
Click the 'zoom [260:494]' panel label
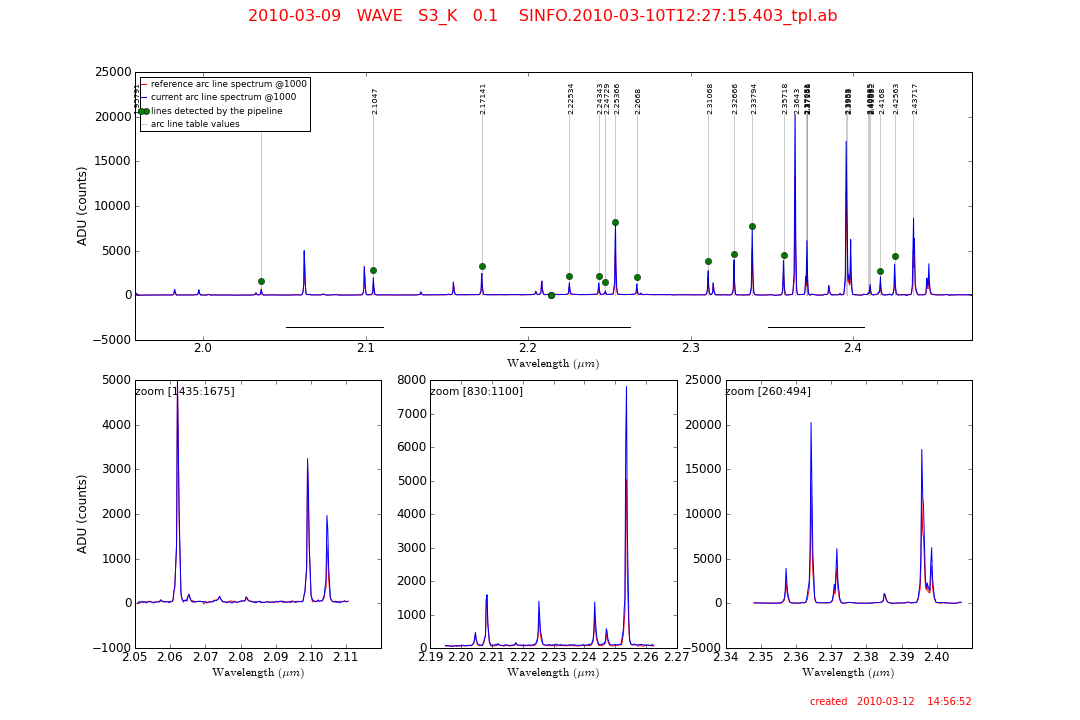tap(768, 391)
